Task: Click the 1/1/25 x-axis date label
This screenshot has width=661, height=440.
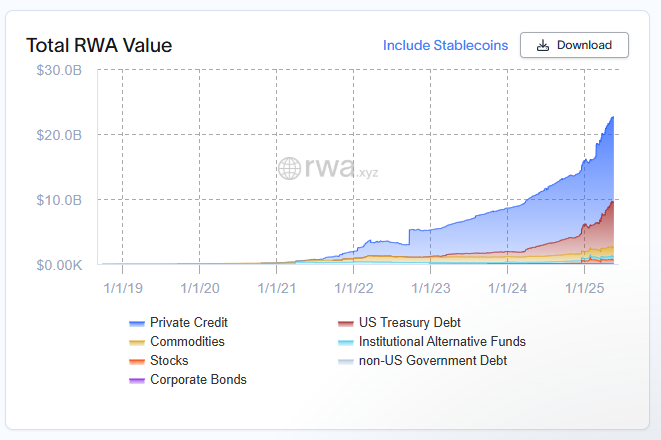Action: [583, 287]
